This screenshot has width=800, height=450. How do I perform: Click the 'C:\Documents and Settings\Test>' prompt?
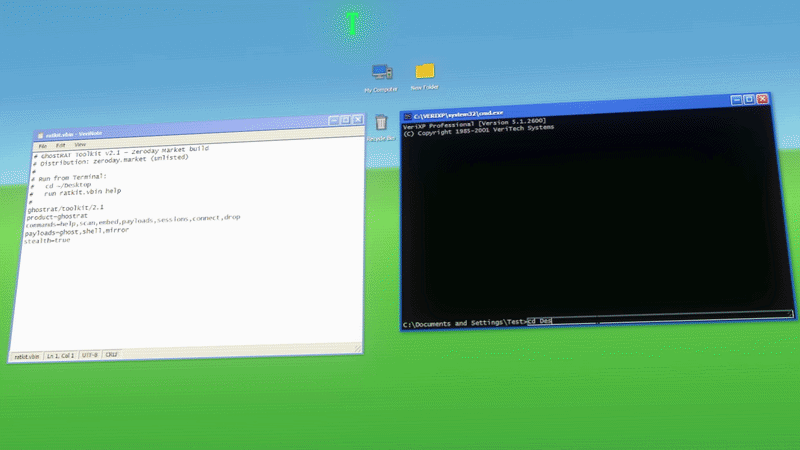pos(465,322)
